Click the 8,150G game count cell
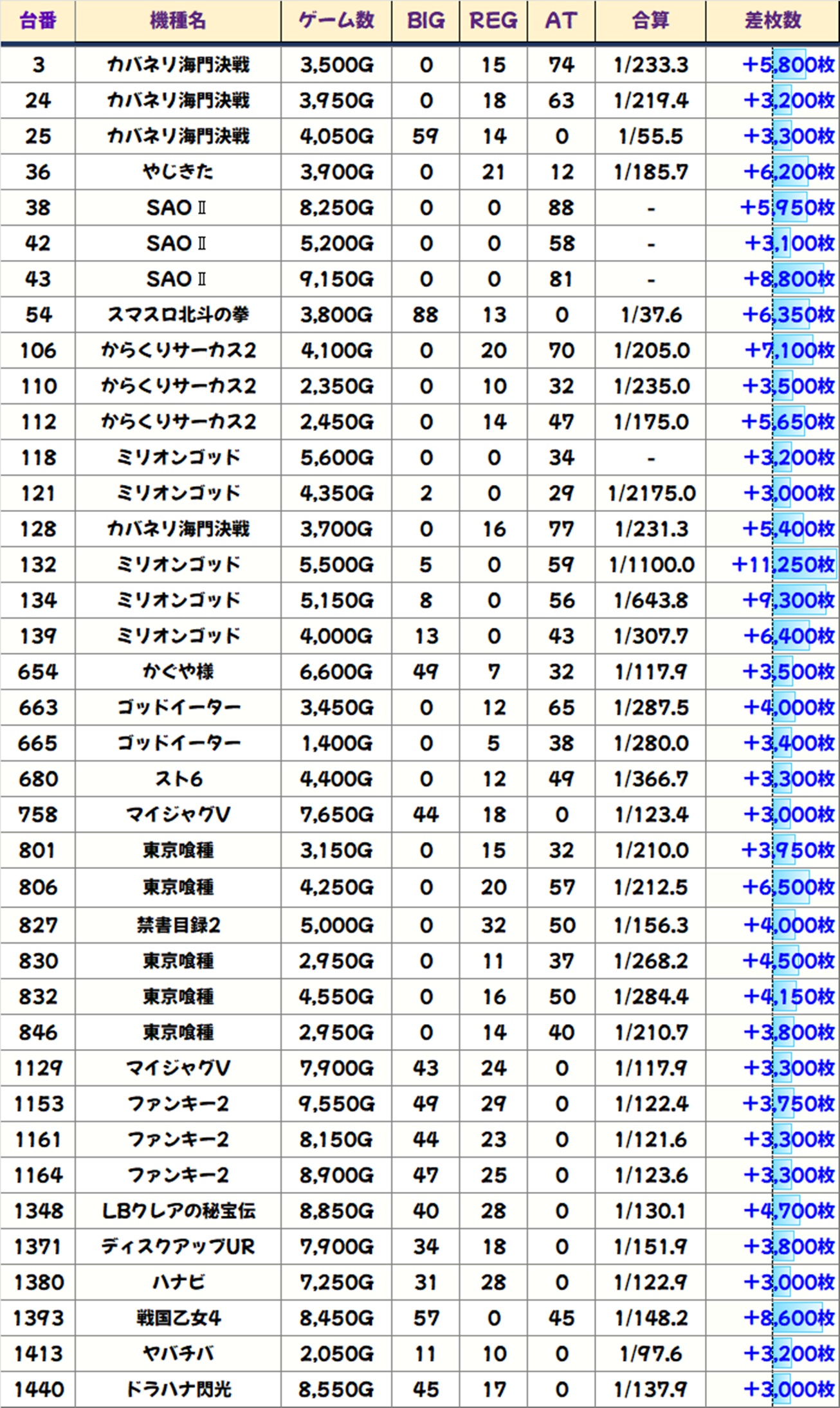The height and width of the screenshot is (1408, 840). tap(336, 1139)
